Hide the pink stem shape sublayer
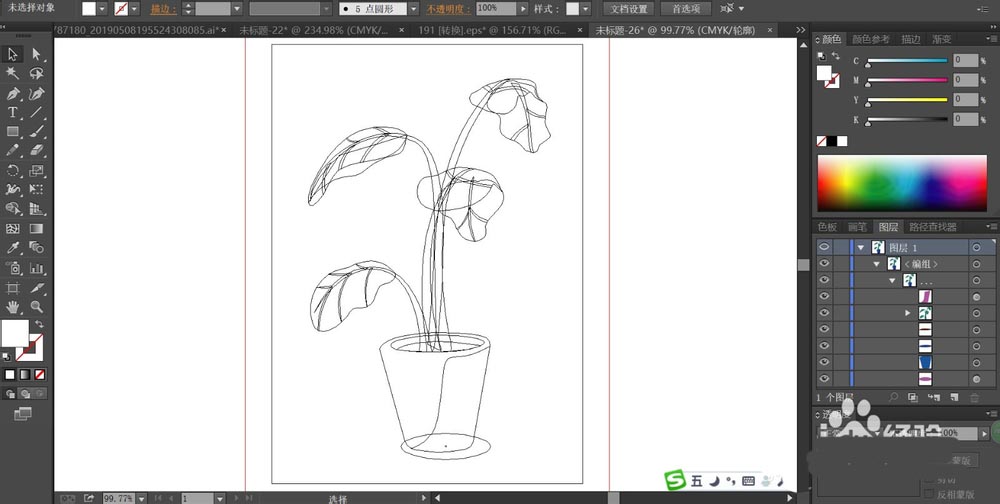The width and height of the screenshot is (1000, 504). pyautogui.click(x=825, y=297)
